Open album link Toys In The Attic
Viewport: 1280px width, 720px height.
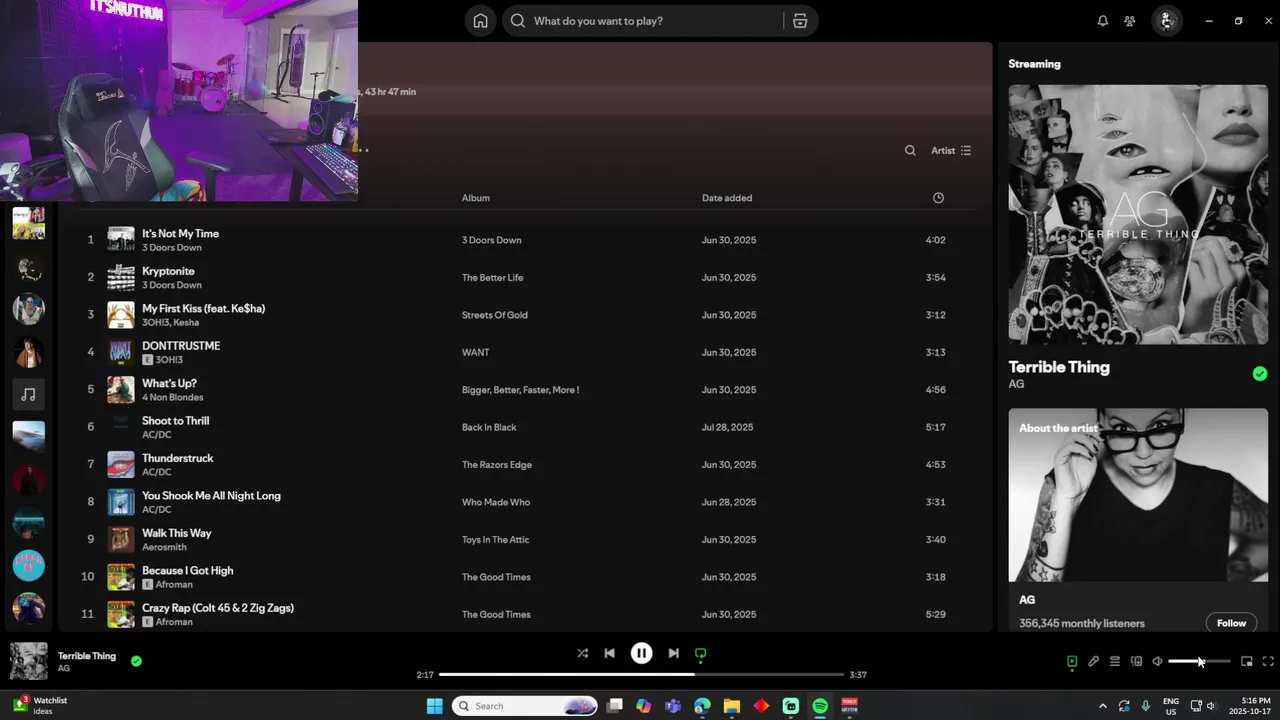click(495, 540)
